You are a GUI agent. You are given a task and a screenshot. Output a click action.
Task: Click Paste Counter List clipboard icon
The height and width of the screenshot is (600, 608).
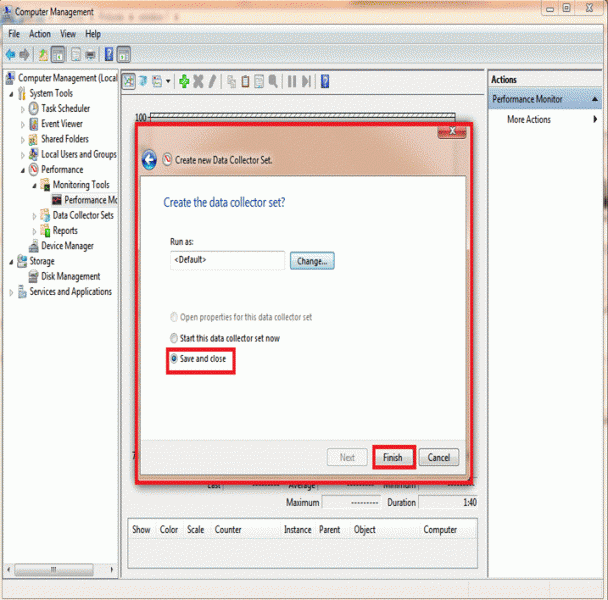(x=245, y=81)
